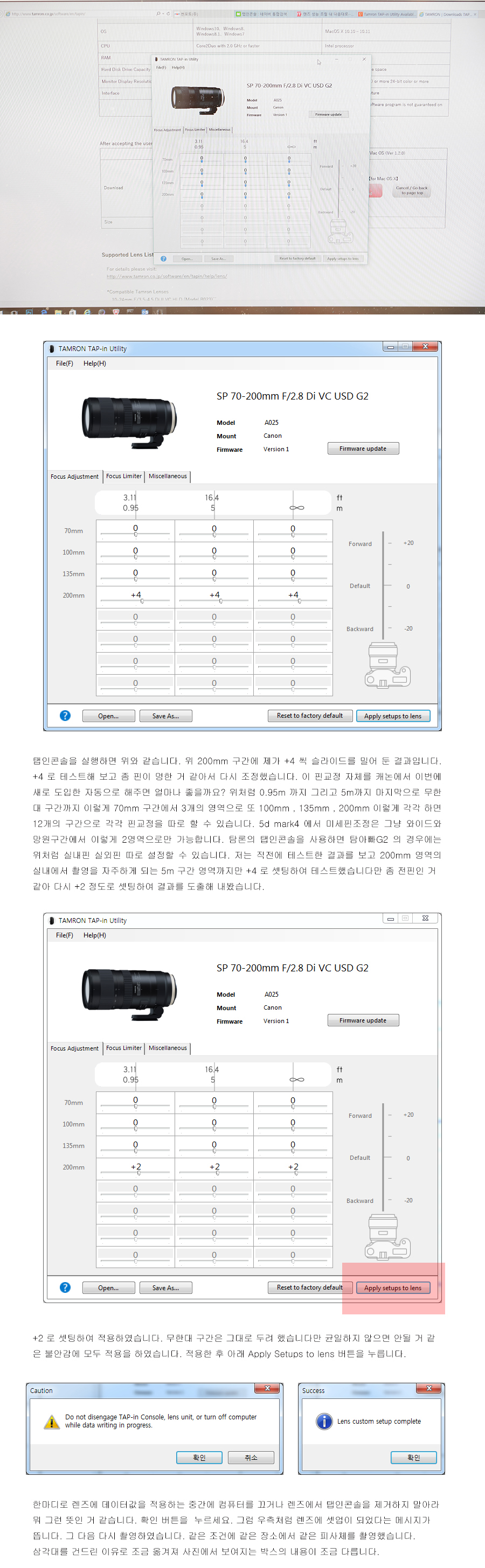Click 확인 in the Caution dialog

pos(199,1457)
